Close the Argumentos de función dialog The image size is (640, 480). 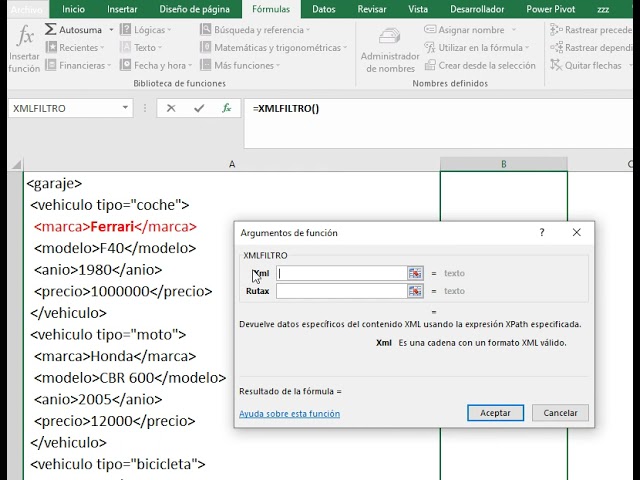click(576, 232)
